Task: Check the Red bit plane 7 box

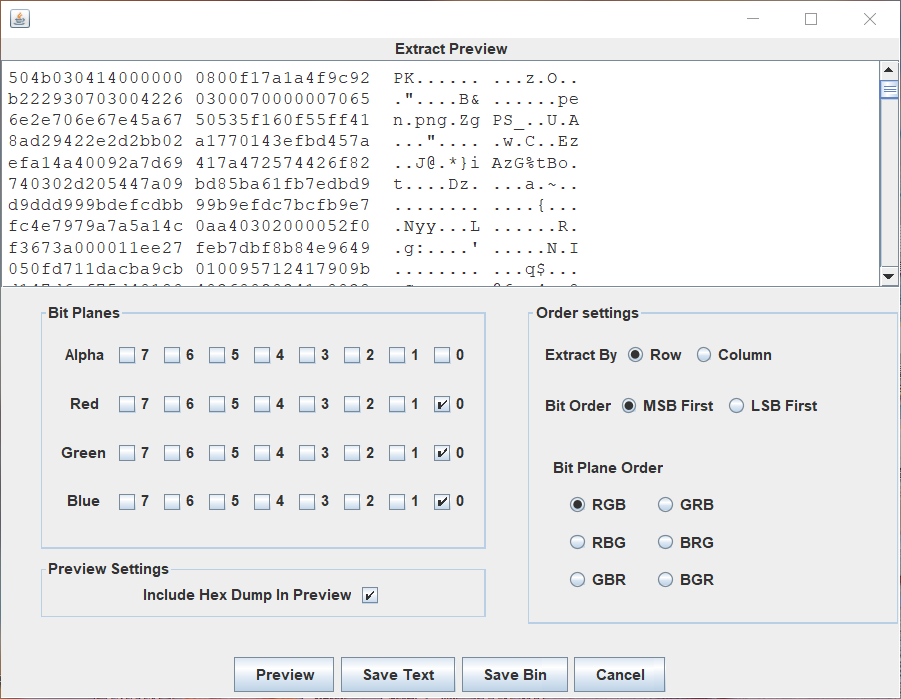Action: (x=127, y=404)
